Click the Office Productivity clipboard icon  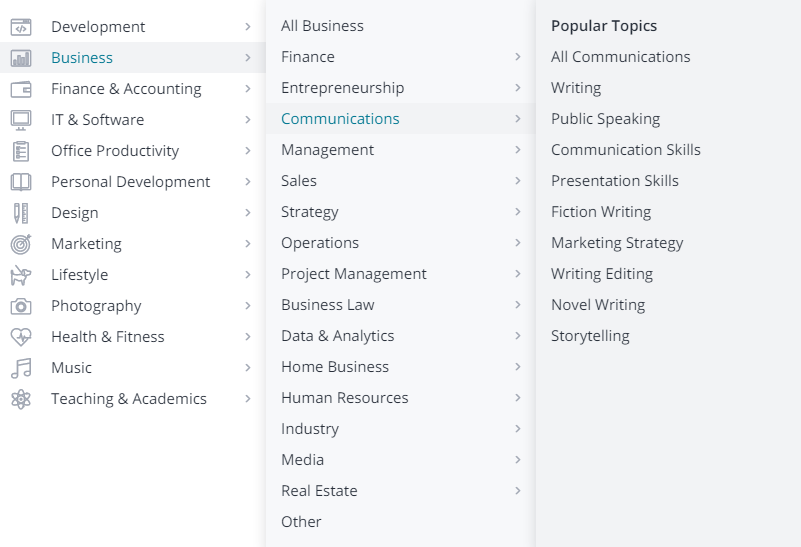coord(21,151)
